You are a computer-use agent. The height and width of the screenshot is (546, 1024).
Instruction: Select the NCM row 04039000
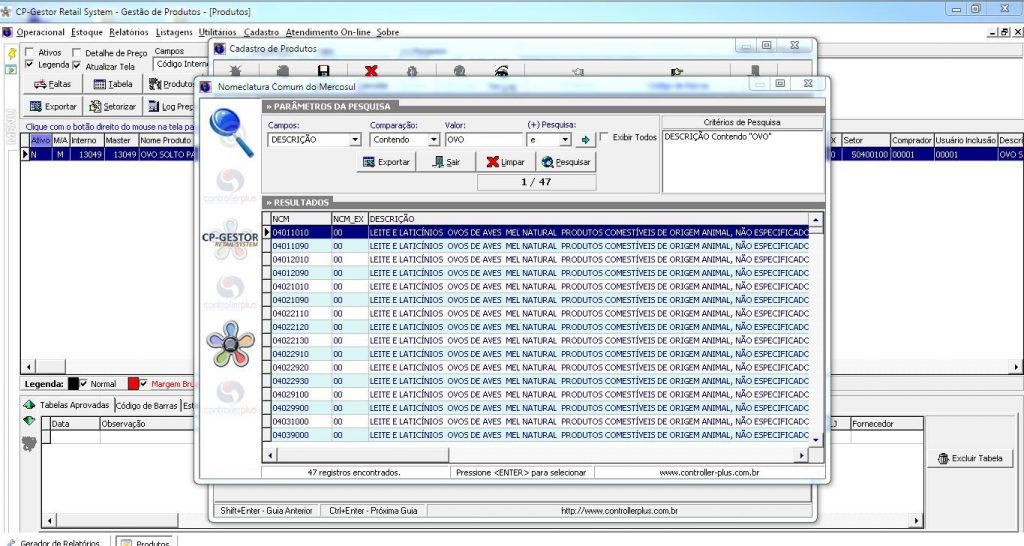[x=539, y=435]
